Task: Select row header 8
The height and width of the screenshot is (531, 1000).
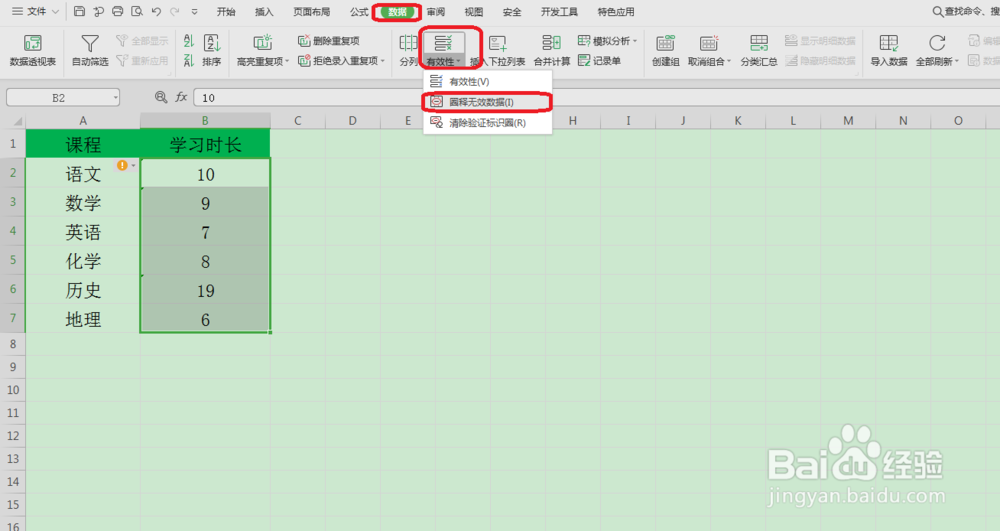Action: [13, 344]
